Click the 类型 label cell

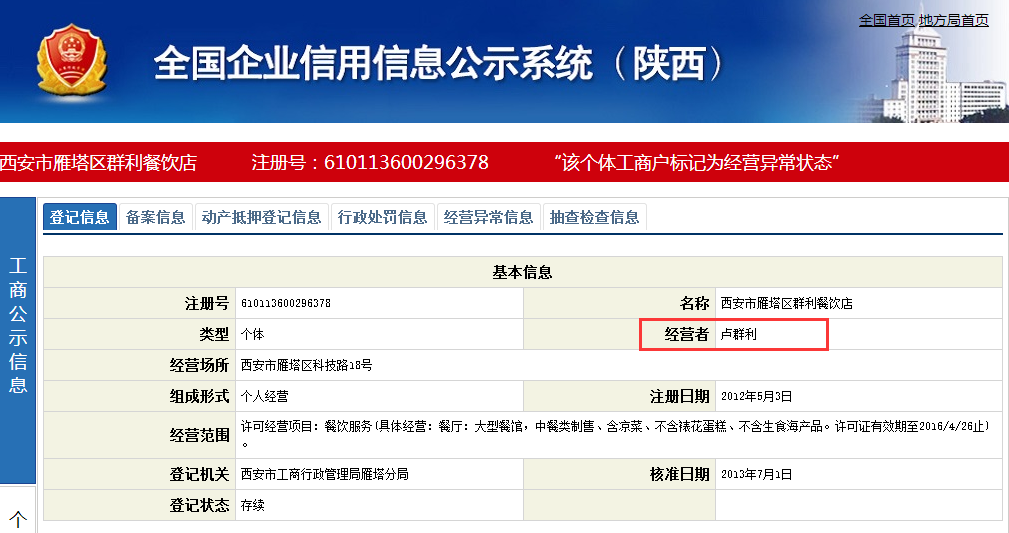(x=140, y=334)
